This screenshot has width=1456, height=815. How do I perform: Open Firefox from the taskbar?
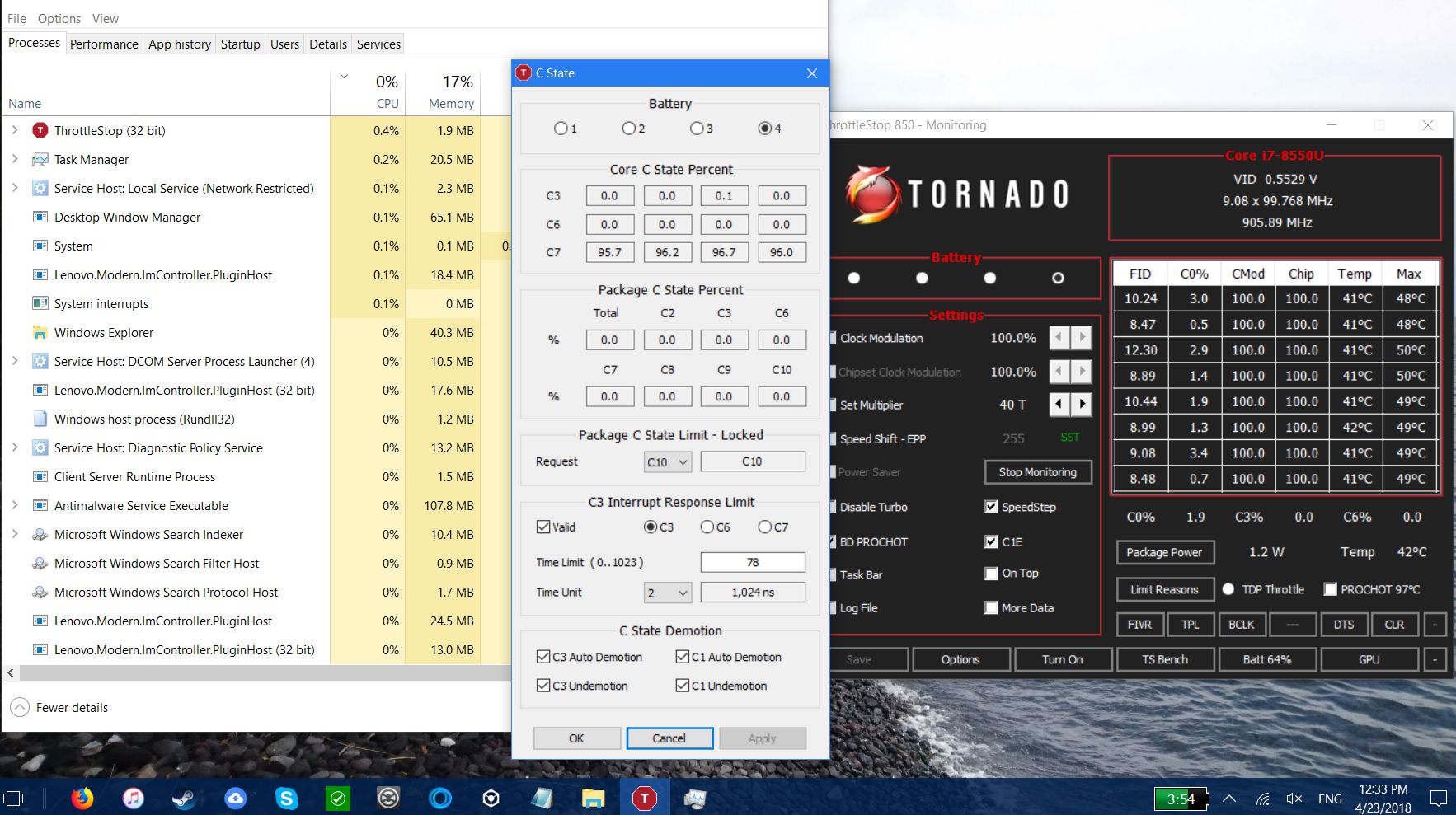(x=82, y=798)
